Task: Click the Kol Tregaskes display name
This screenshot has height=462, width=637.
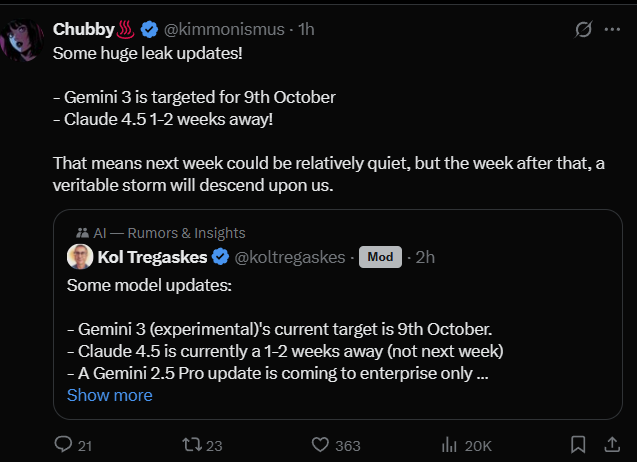Action: tap(153, 257)
